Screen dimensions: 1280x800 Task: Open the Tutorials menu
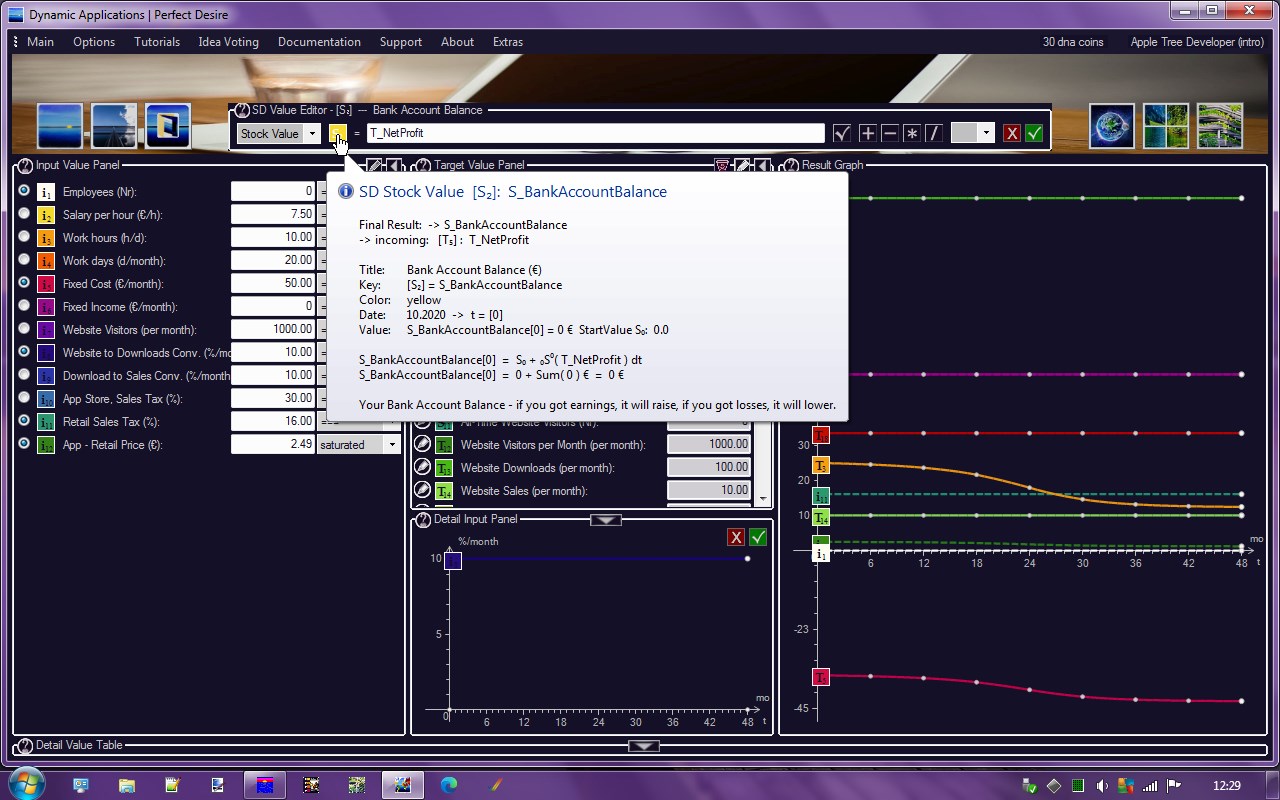[157, 42]
